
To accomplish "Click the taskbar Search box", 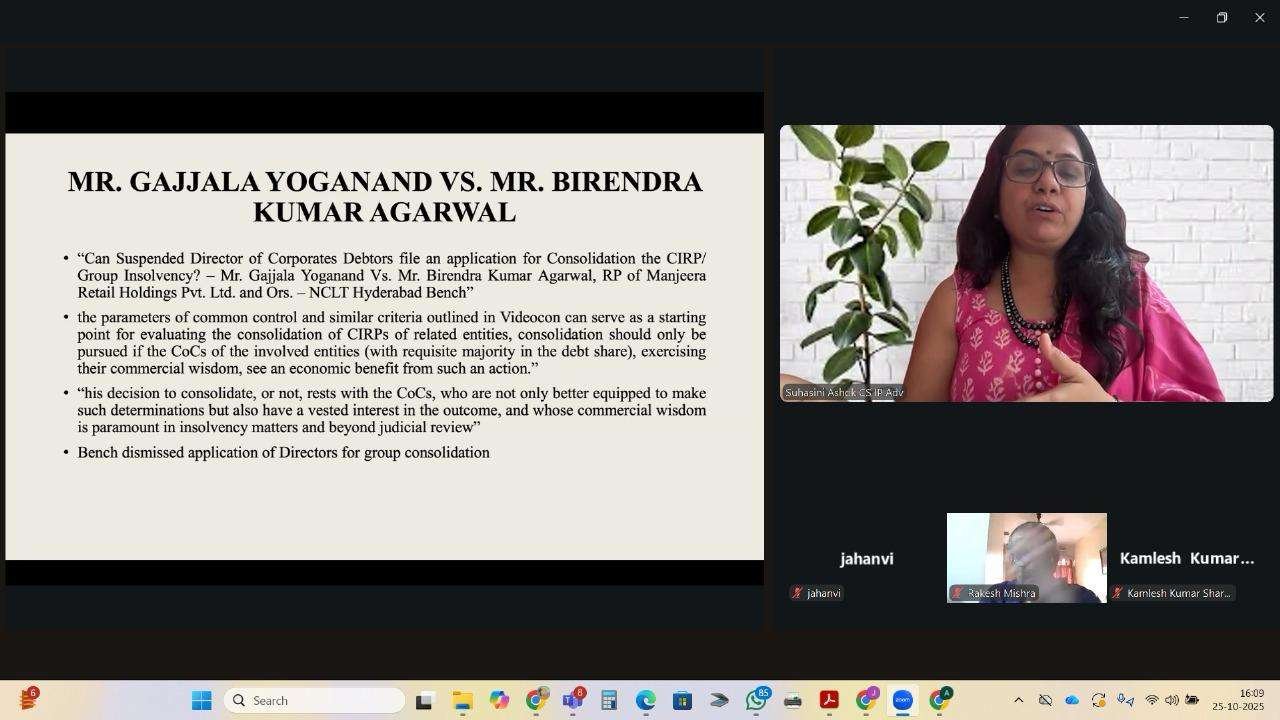I will 315,701.
